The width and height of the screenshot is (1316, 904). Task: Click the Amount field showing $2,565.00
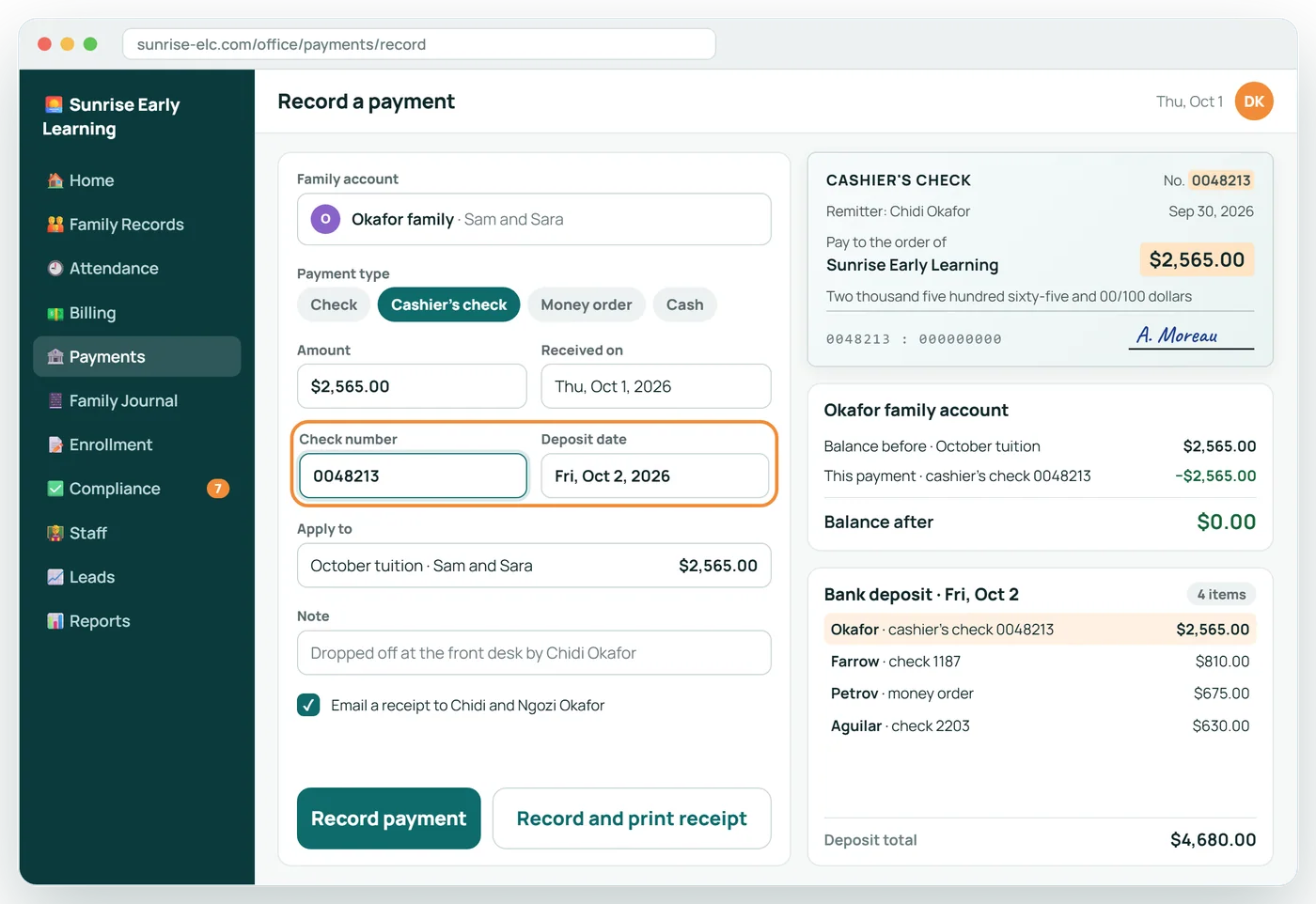(x=412, y=386)
